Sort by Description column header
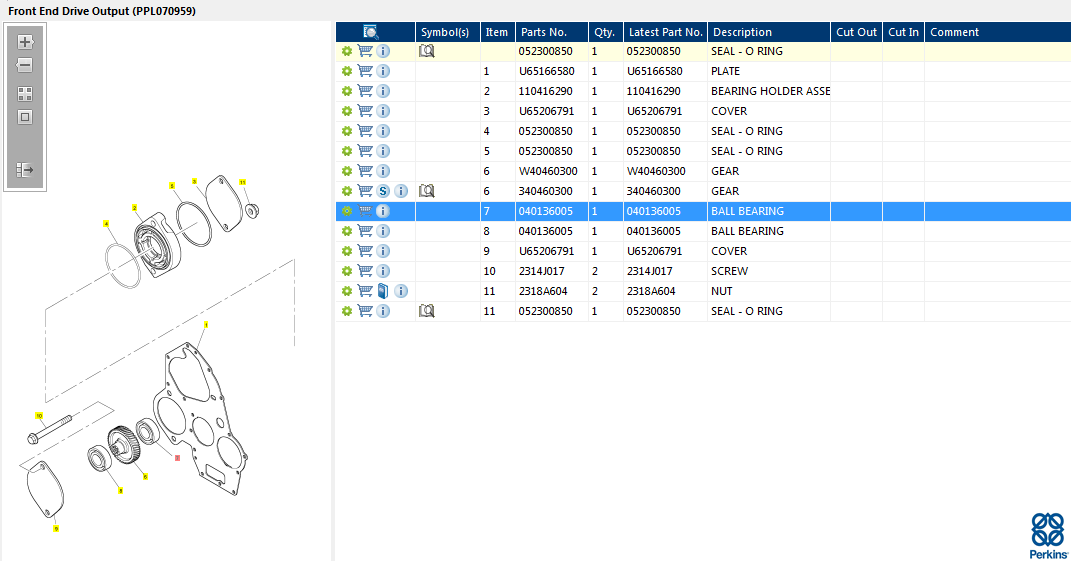This screenshot has width=1071, height=561. coord(742,32)
